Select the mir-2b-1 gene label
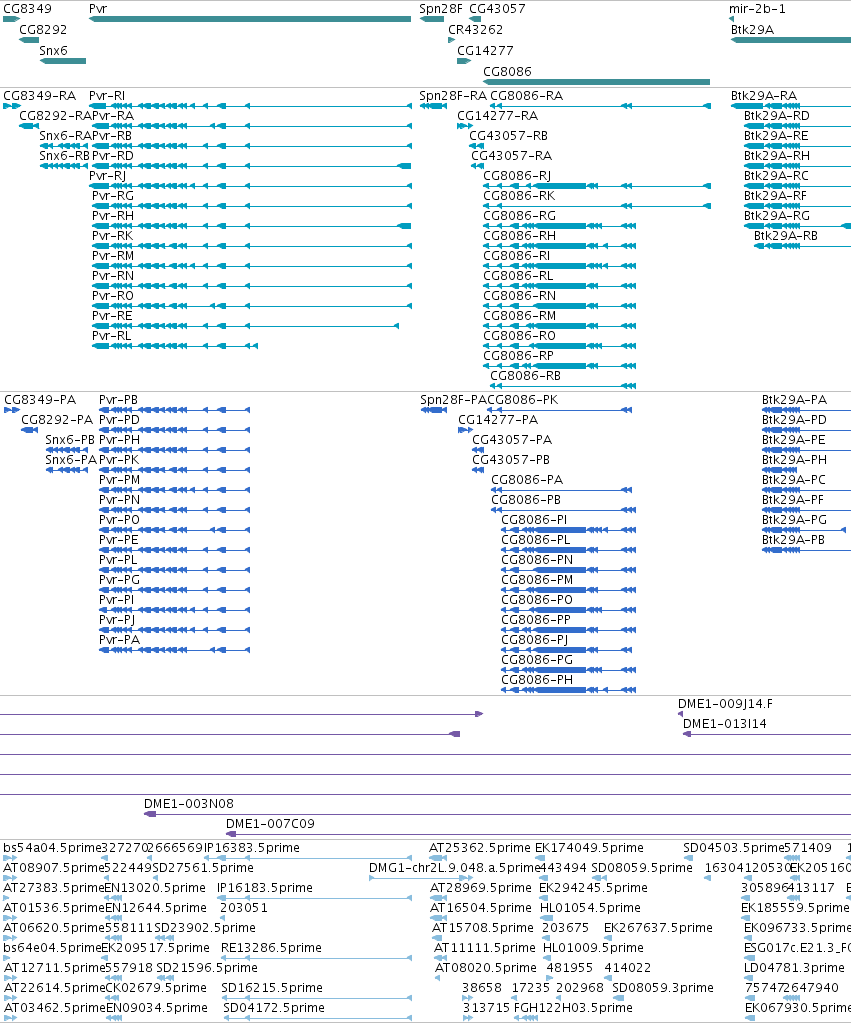 coord(757,9)
